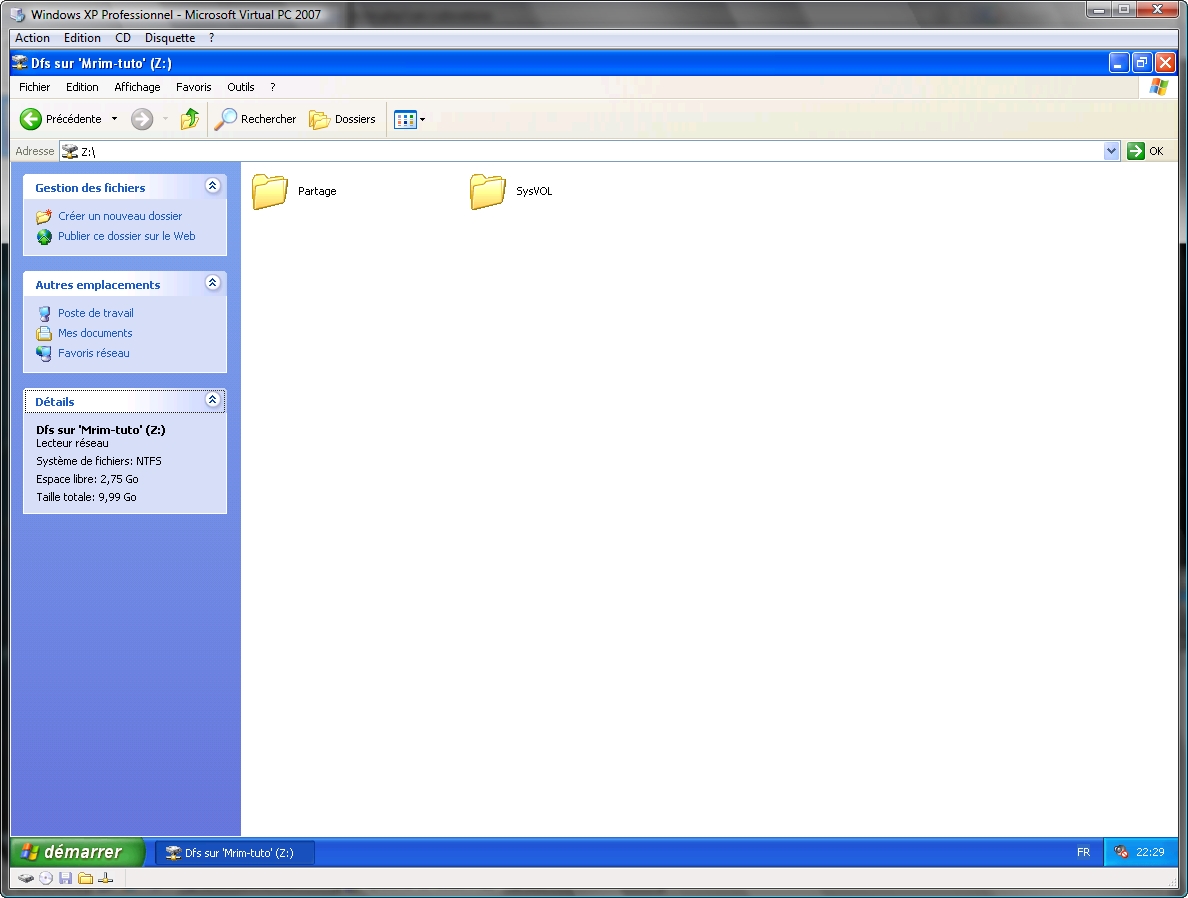Click Publier ce dossier sur le Web
The image size is (1188, 898).
[127, 236]
